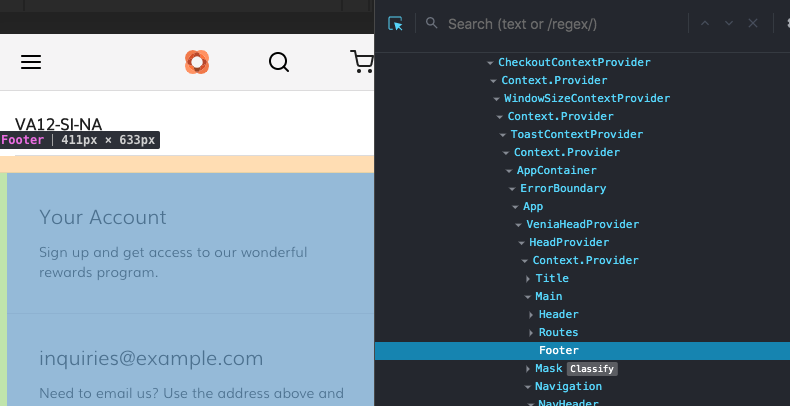Screen dimensions: 790x406
Task: Expand the Mask component node
Action: coord(528,369)
